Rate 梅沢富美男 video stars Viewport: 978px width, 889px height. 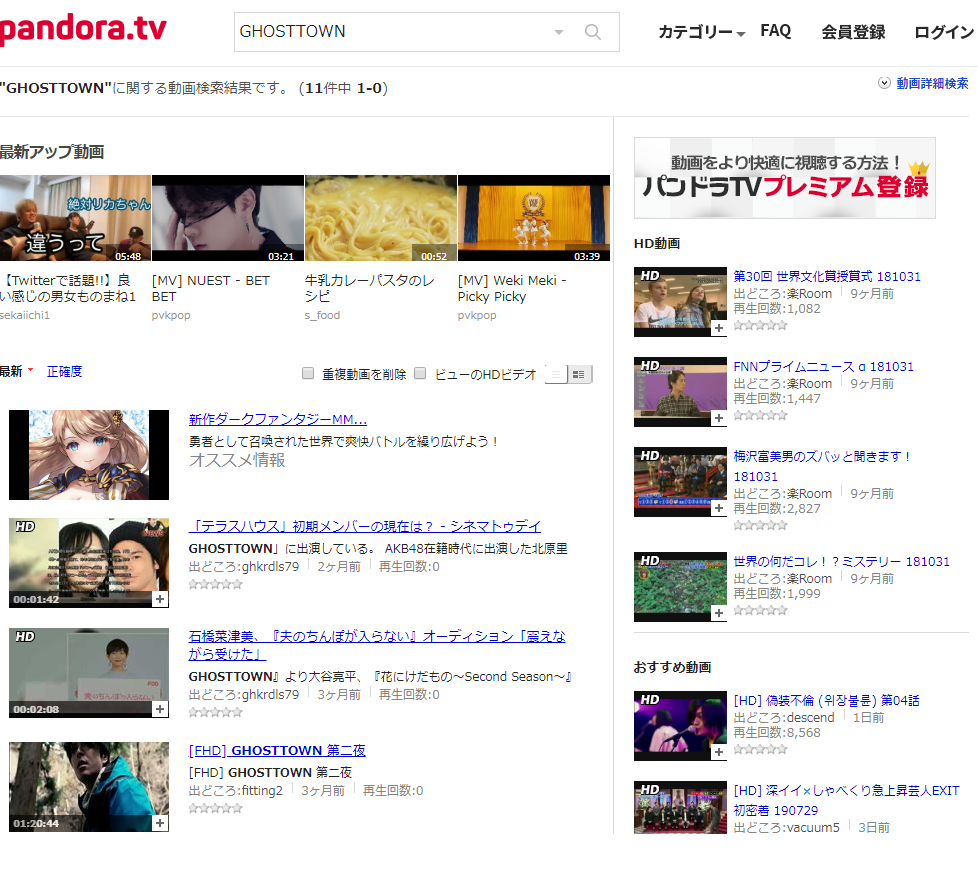point(761,525)
